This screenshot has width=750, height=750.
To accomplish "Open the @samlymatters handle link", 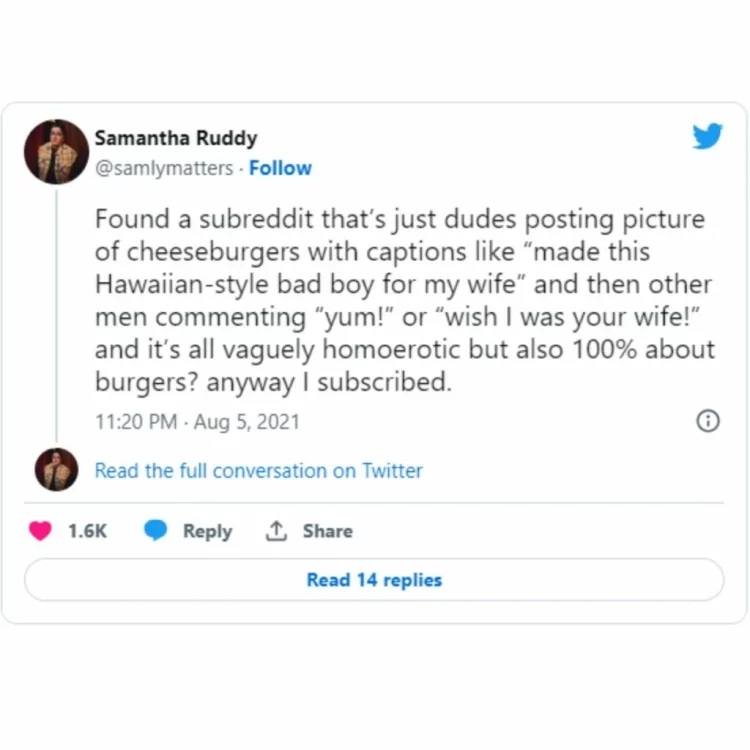I will [165, 168].
